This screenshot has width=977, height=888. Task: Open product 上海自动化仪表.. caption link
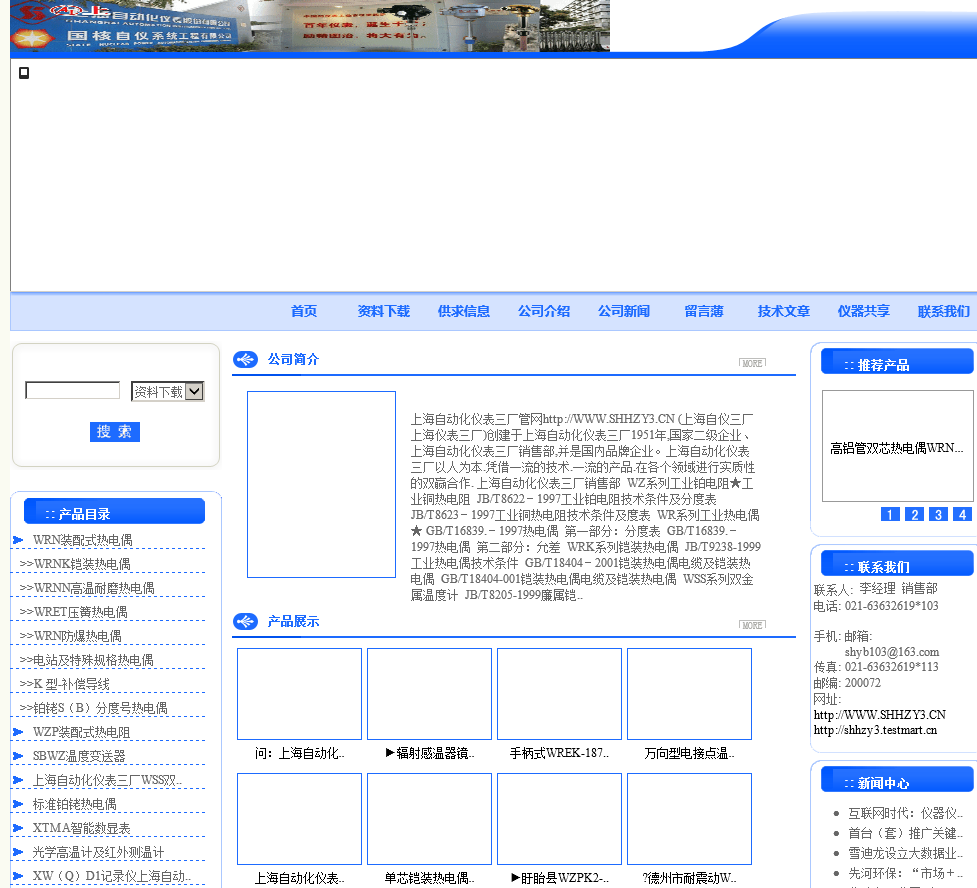click(x=299, y=879)
